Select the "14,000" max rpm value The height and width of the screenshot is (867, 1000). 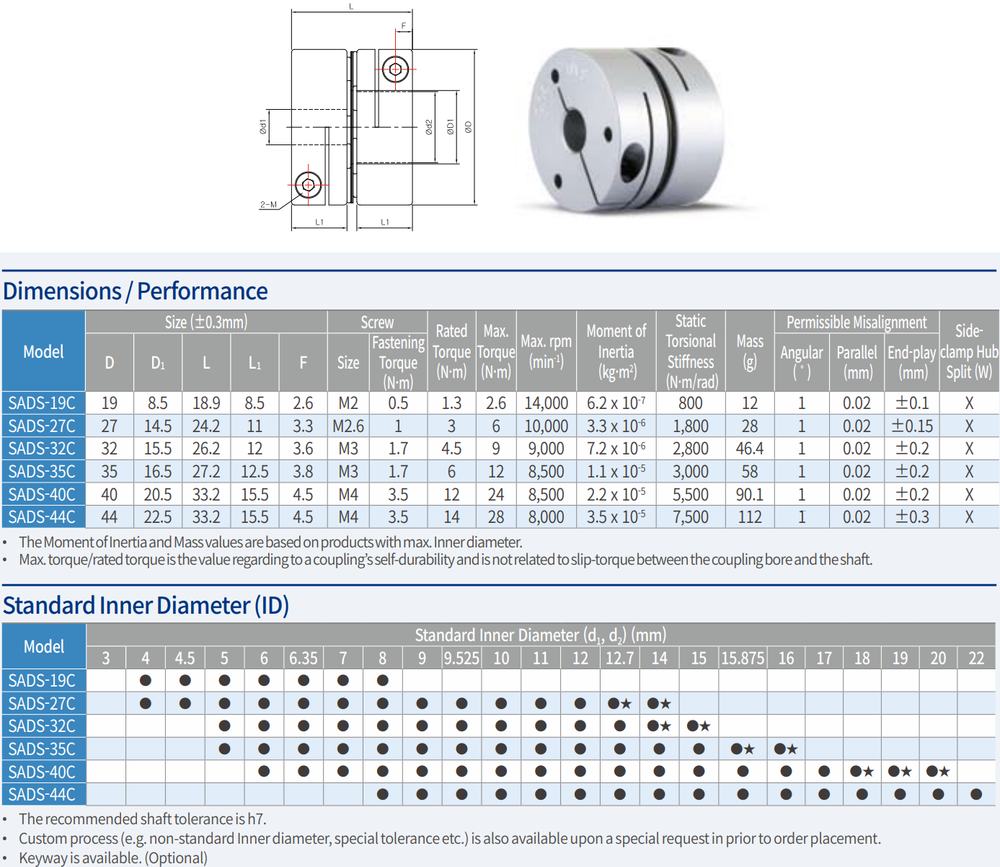(546, 403)
